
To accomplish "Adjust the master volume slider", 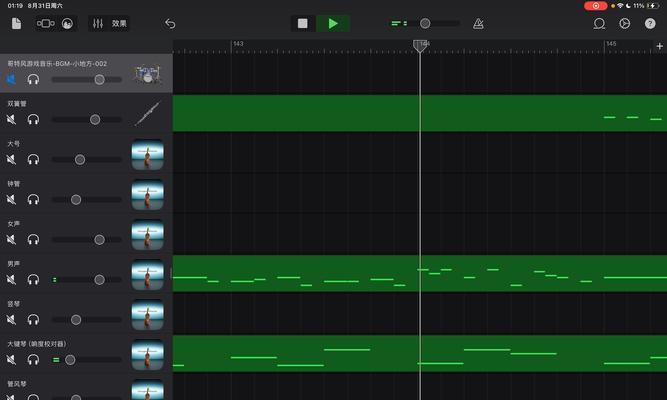I will point(425,23).
